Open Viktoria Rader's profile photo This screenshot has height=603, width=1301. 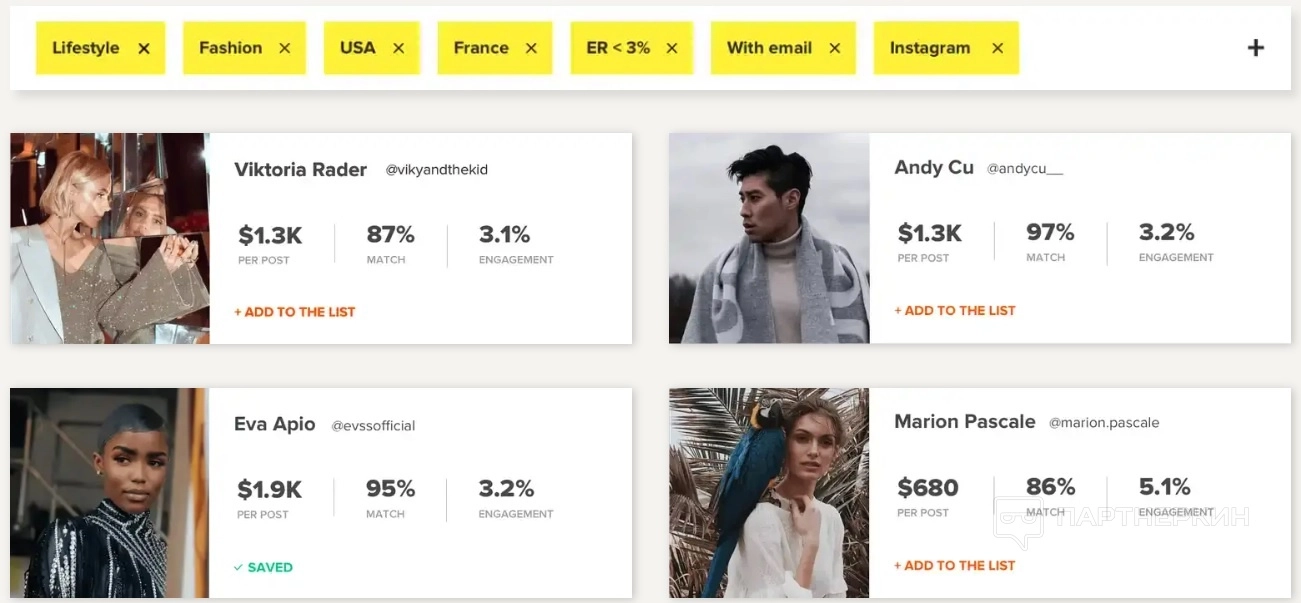point(110,238)
